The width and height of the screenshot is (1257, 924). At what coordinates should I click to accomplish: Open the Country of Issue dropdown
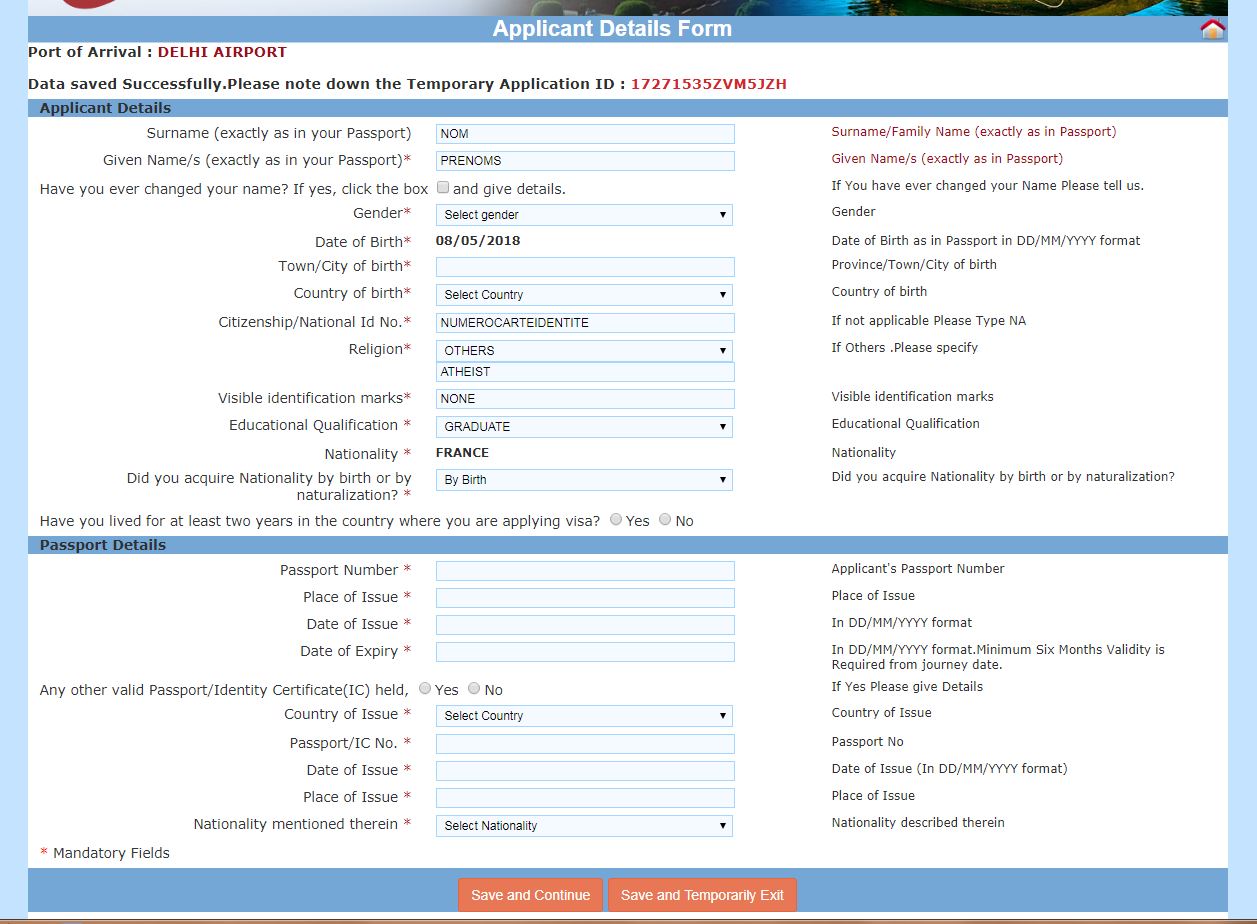tap(584, 715)
